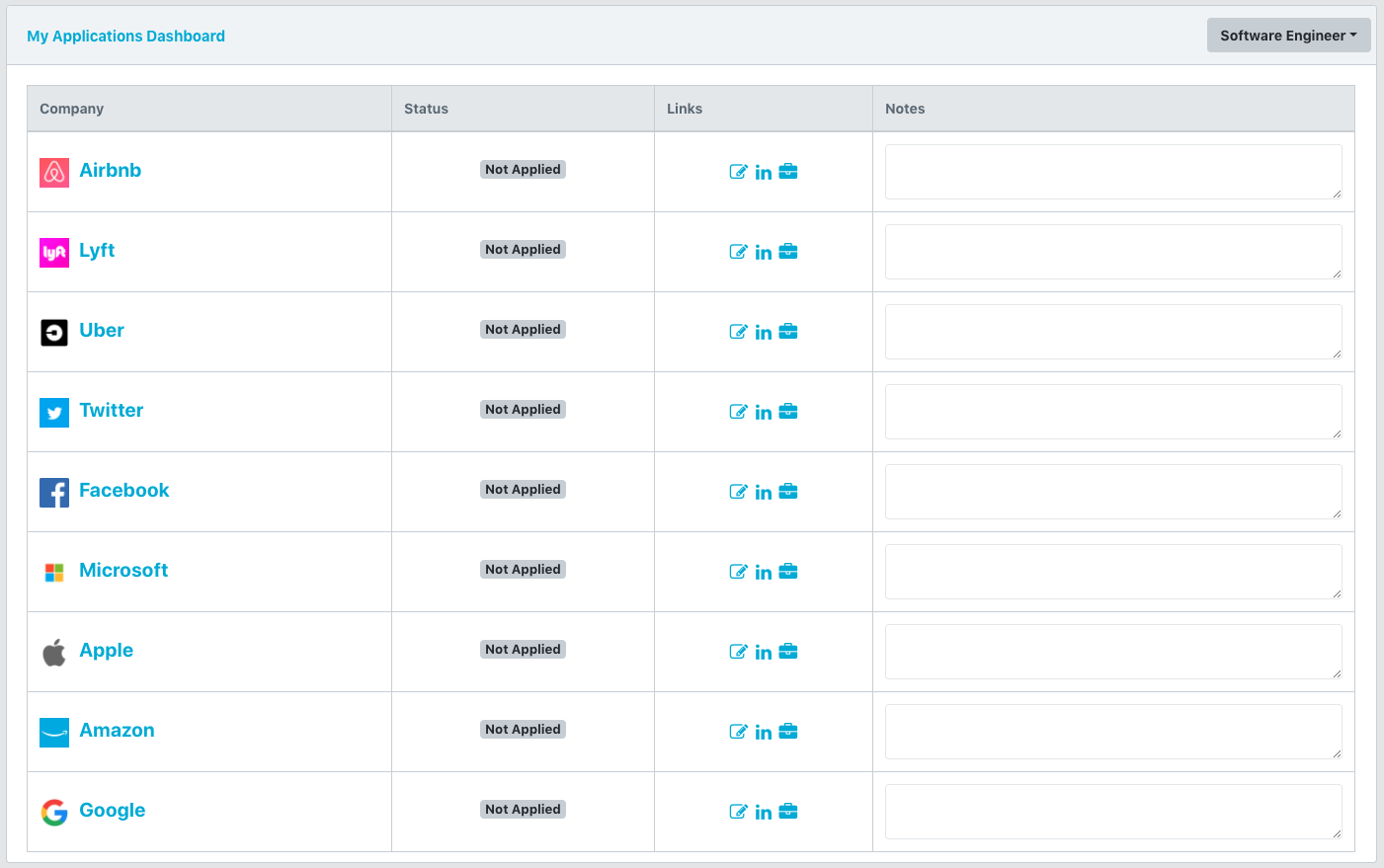
Task: Click the Amazon smile logo icon
Action: point(54,733)
